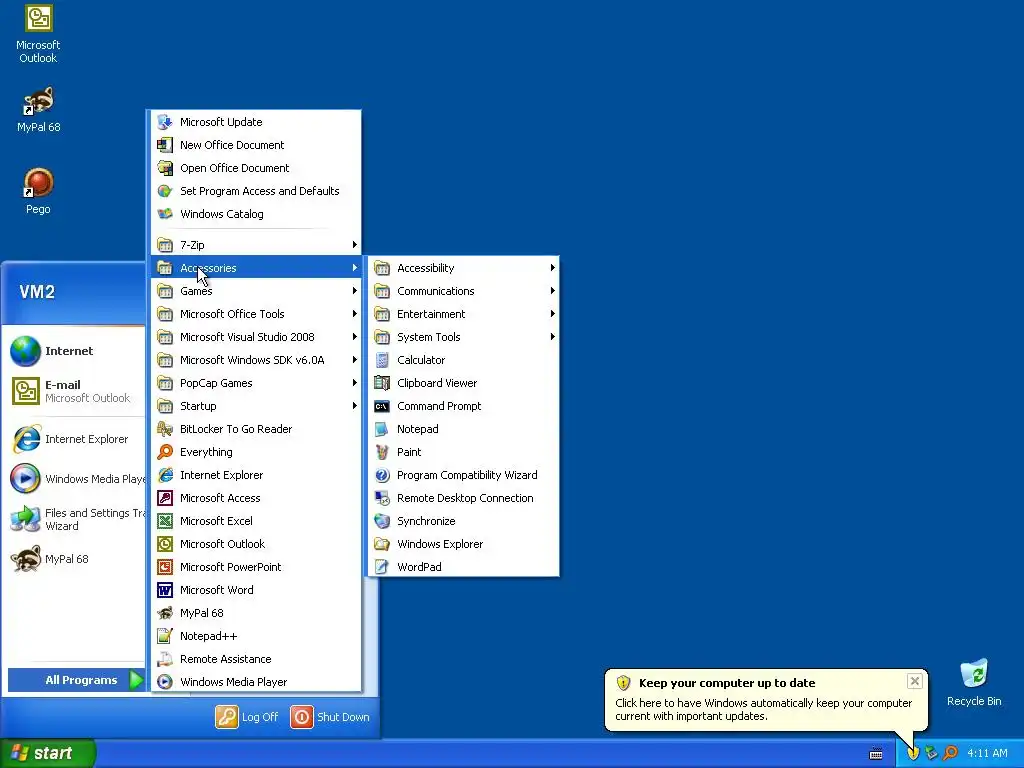Open pinned Internet item in Start menu
The image size is (1024, 768).
pyautogui.click(x=75, y=351)
